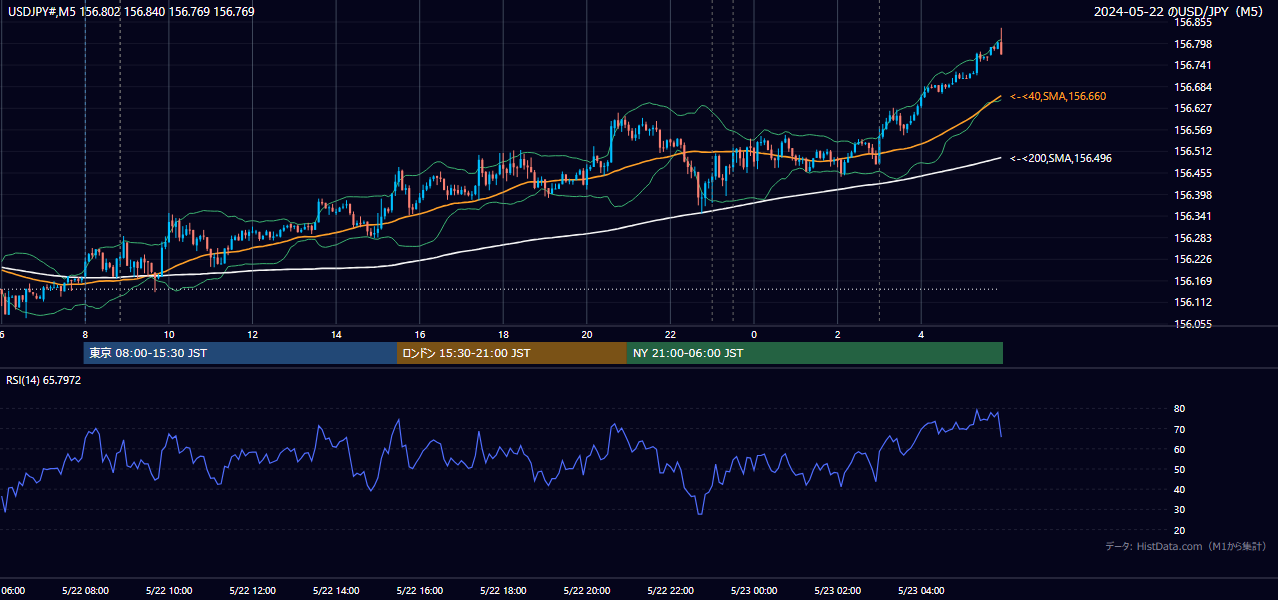Click price axis value 156.512

pos(1193,152)
